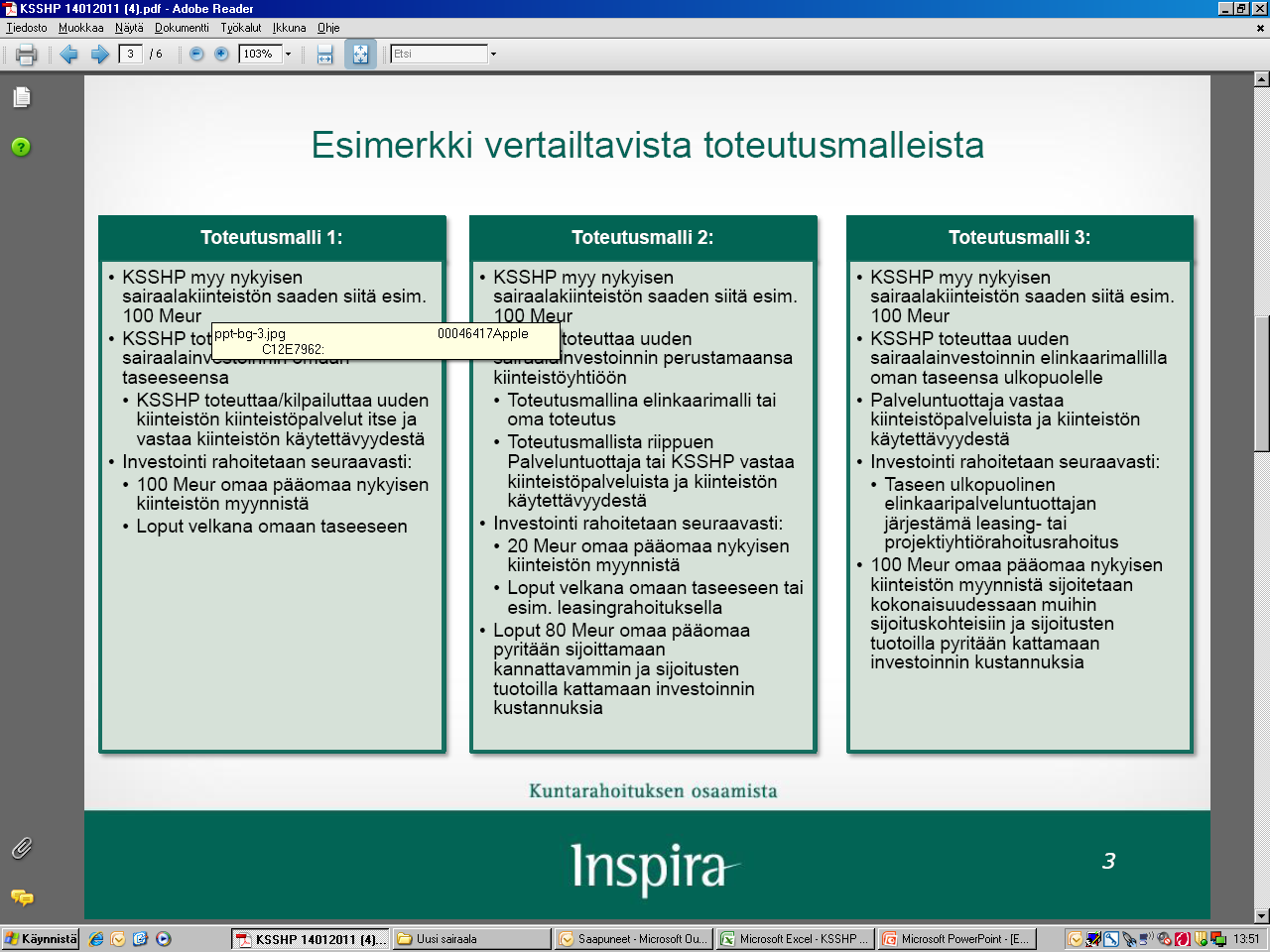The height and width of the screenshot is (952, 1270).
Task: Open the Ikkuna menu
Action: coord(290,28)
